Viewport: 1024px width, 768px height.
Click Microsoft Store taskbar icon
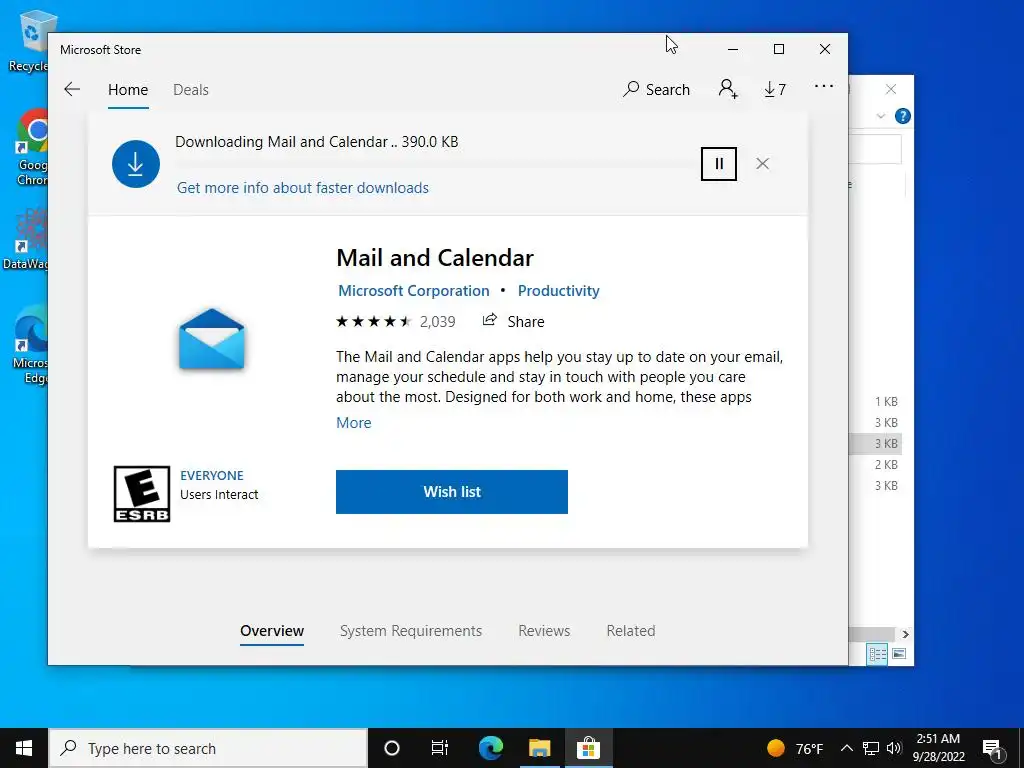[588, 748]
